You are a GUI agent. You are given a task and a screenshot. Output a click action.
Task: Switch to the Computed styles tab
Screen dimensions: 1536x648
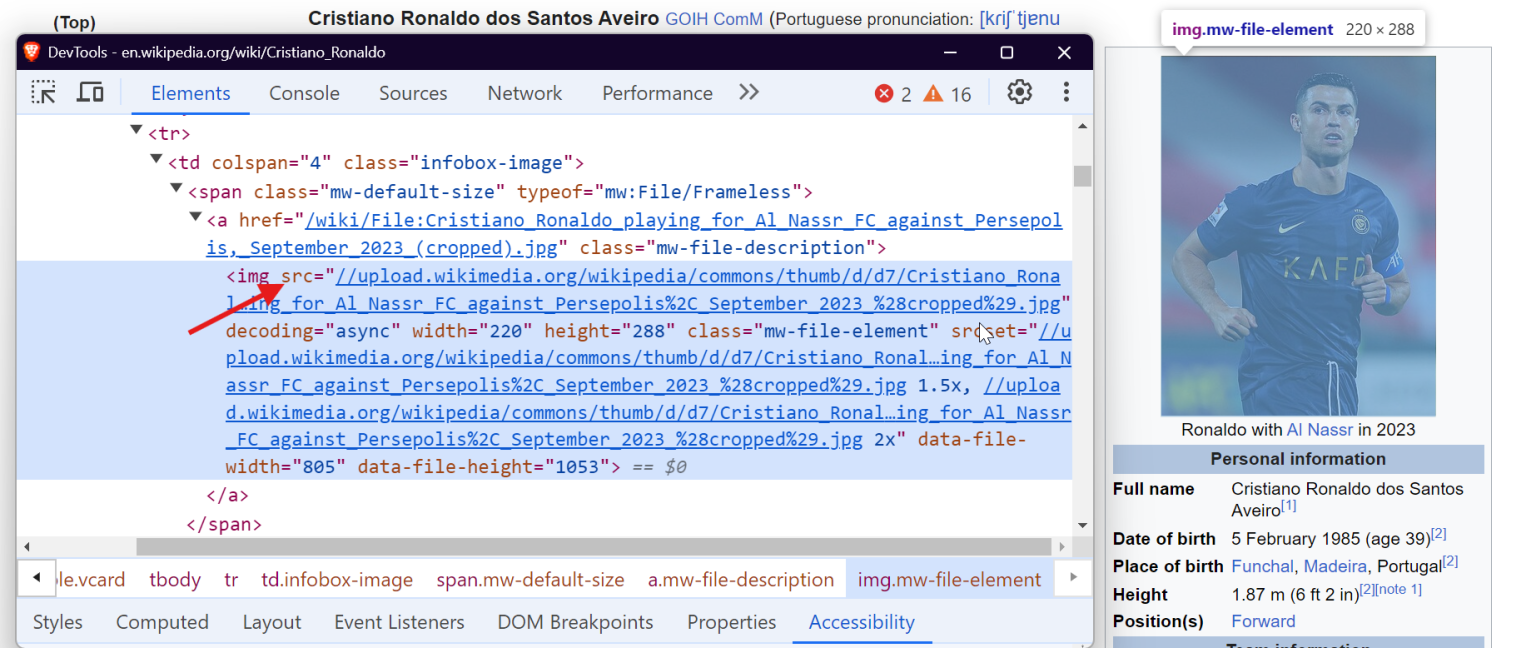tap(162, 621)
